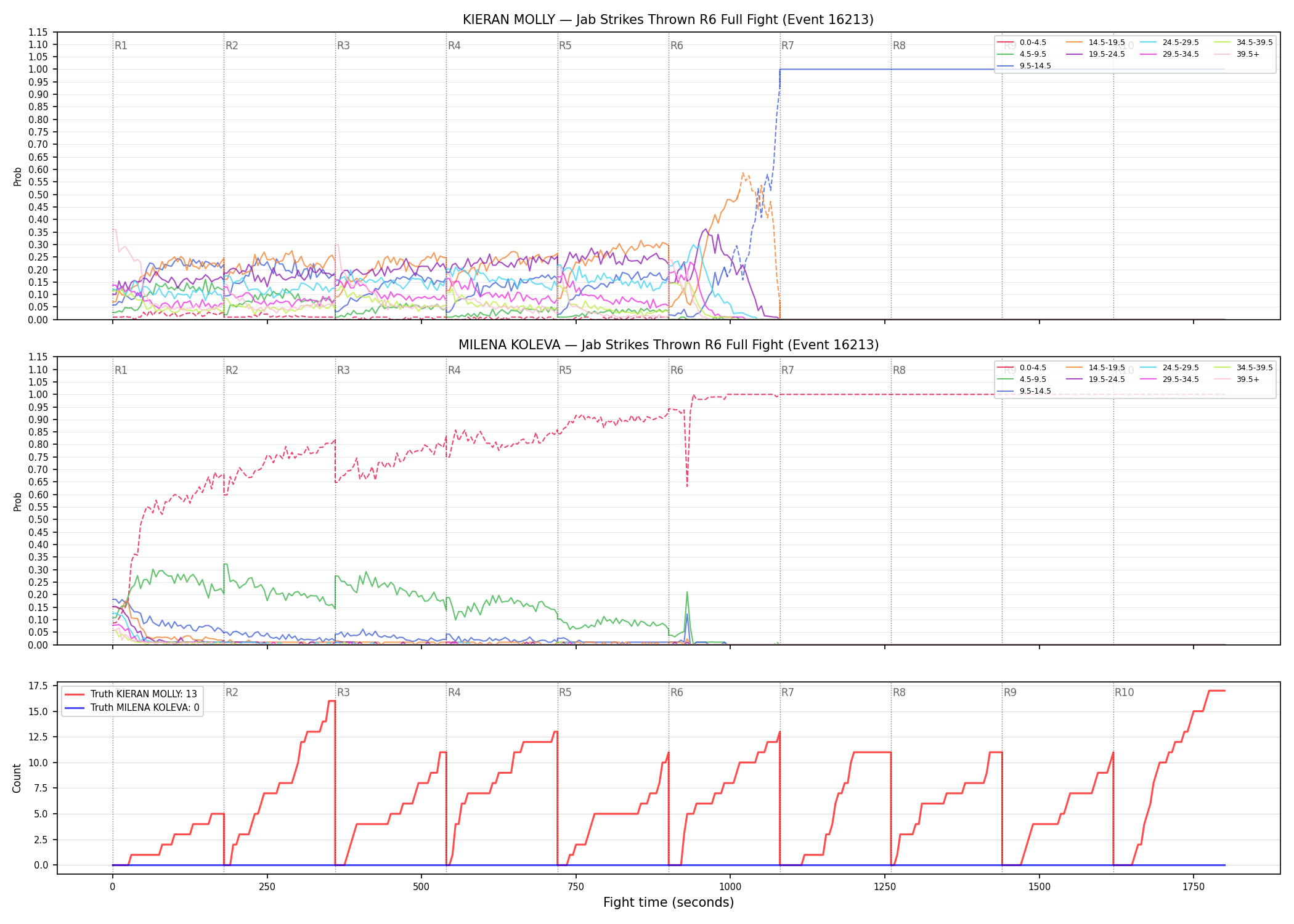
Task: Click the R1 round label in KIERAN MOLLY chart
Action: (x=121, y=46)
